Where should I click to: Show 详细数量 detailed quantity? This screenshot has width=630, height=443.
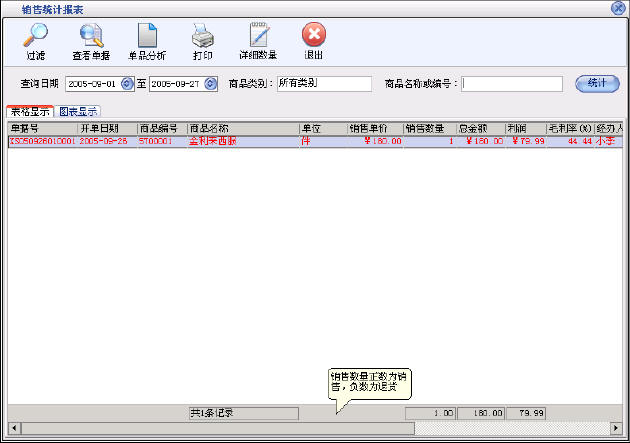click(x=258, y=41)
